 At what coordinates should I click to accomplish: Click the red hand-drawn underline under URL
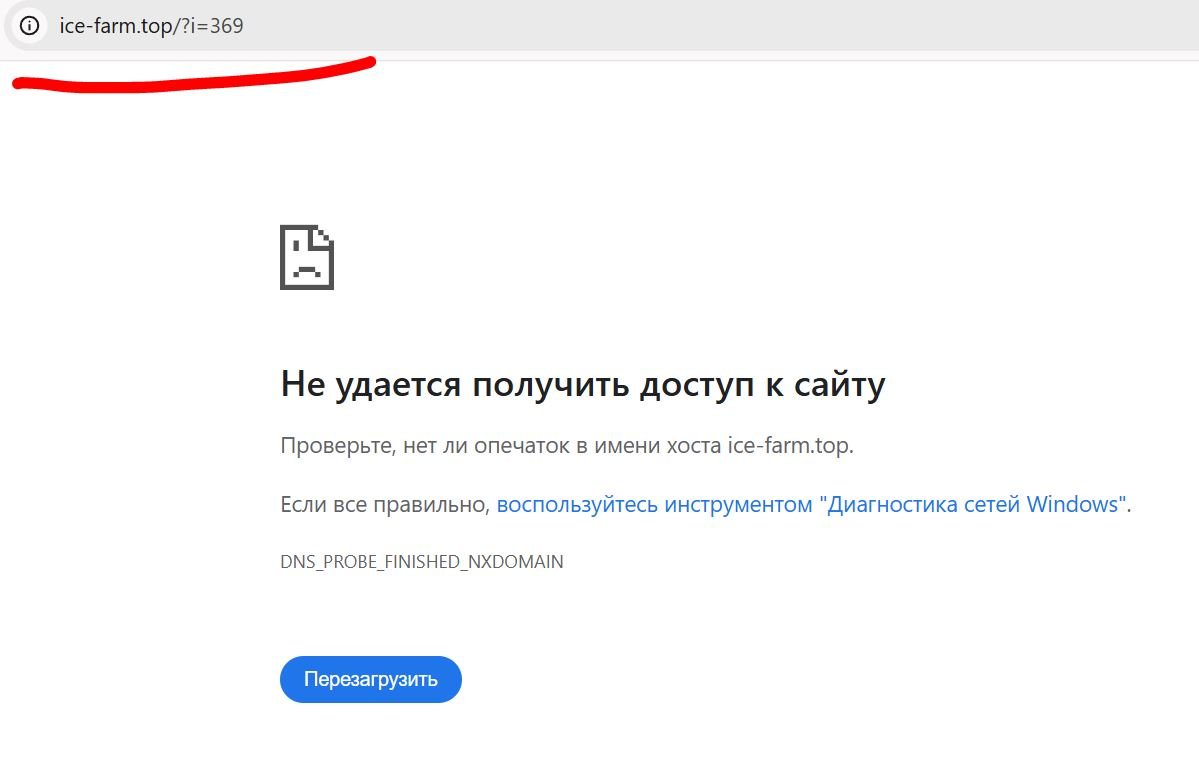click(190, 77)
